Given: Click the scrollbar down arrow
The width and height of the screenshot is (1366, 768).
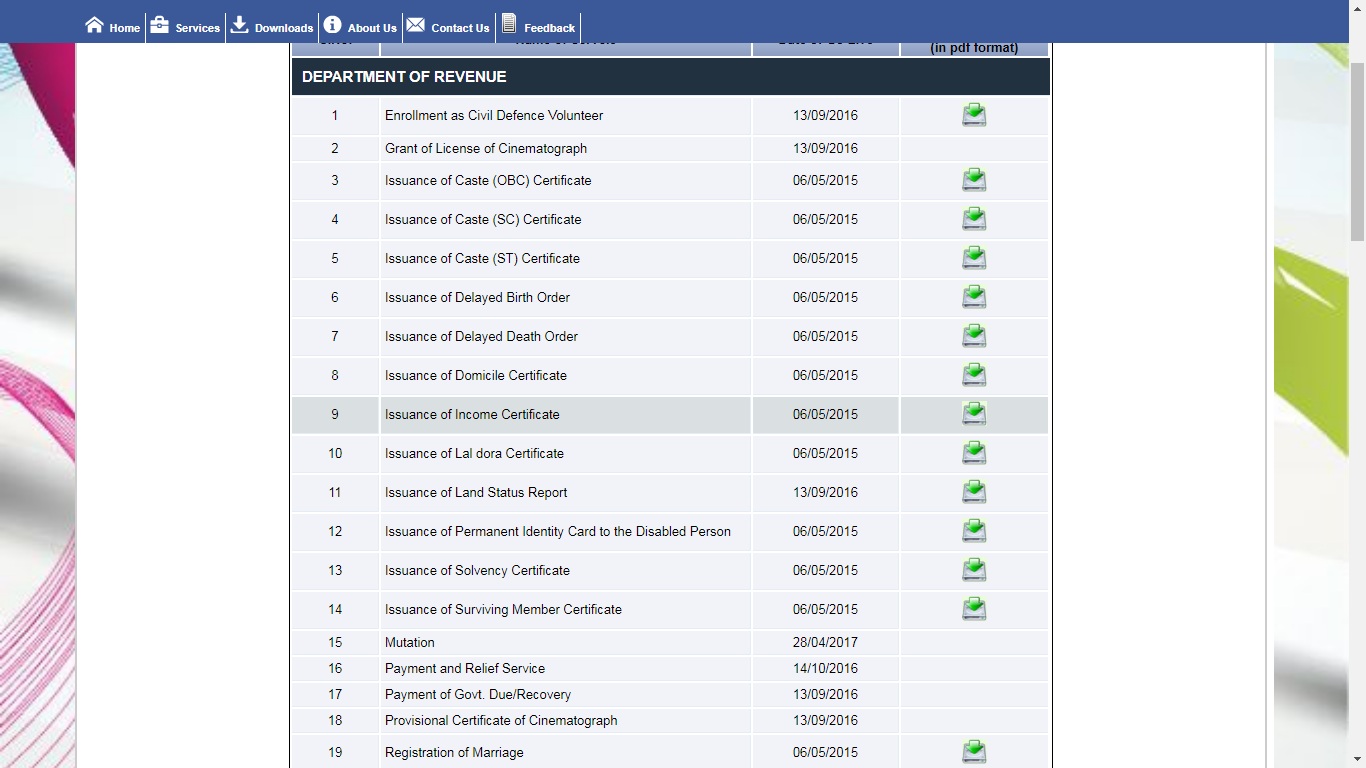Looking at the screenshot, I should click(1358, 760).
